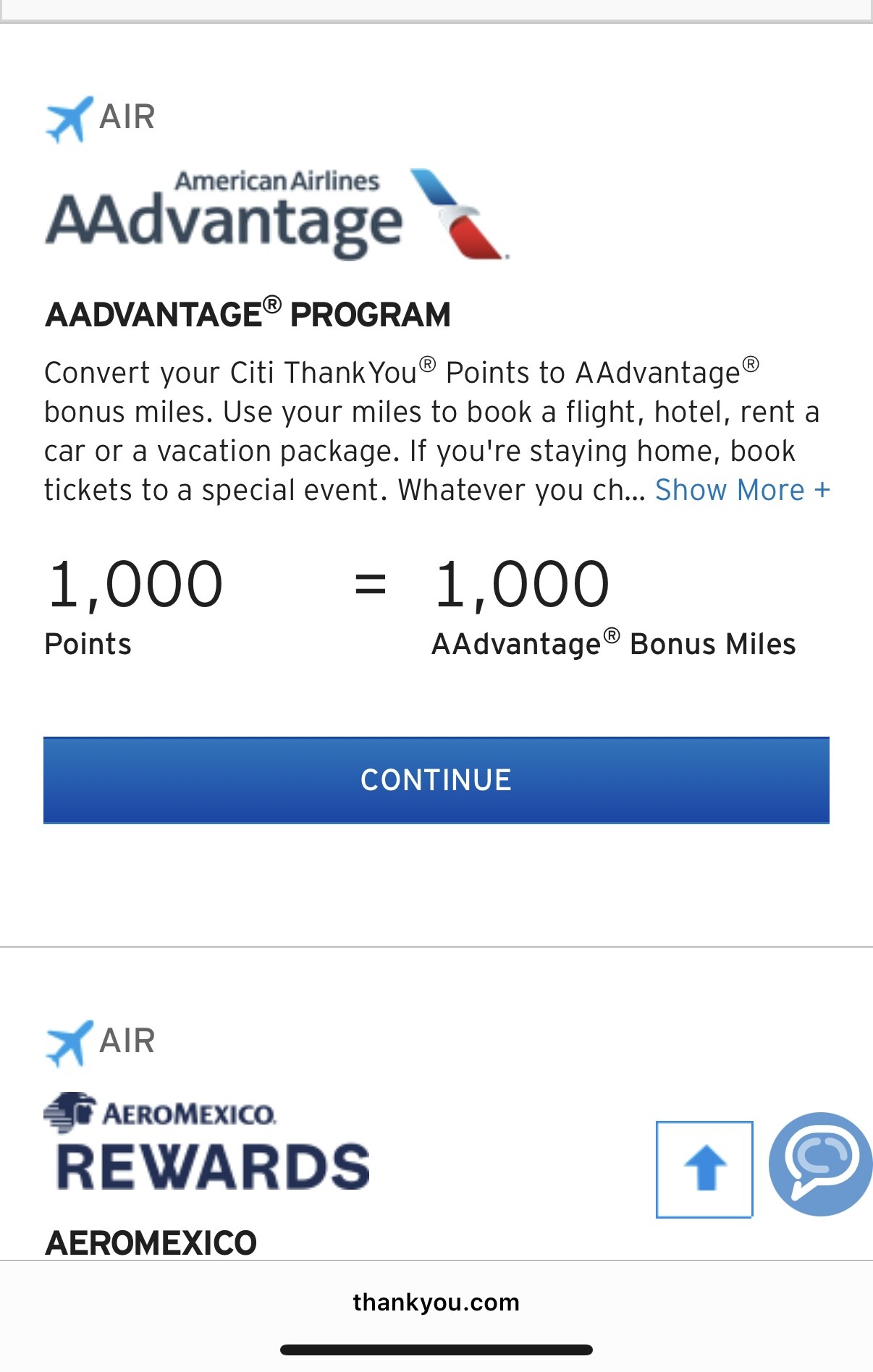The height and width of the screenshot is (1372, 873).
Task: Tap the AIR label above American Airlines
Action: [127, 117]
